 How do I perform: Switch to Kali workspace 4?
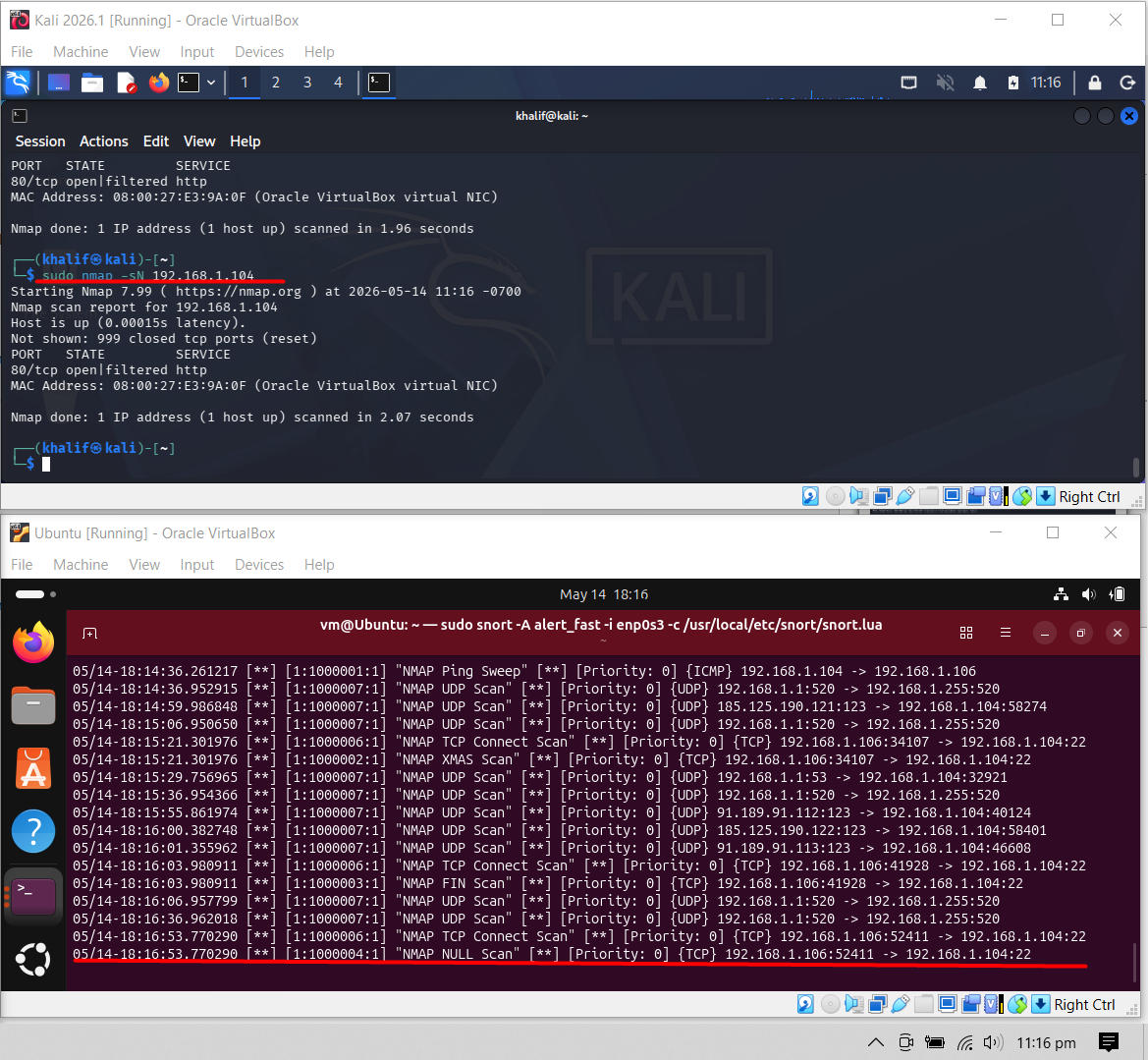338,83
